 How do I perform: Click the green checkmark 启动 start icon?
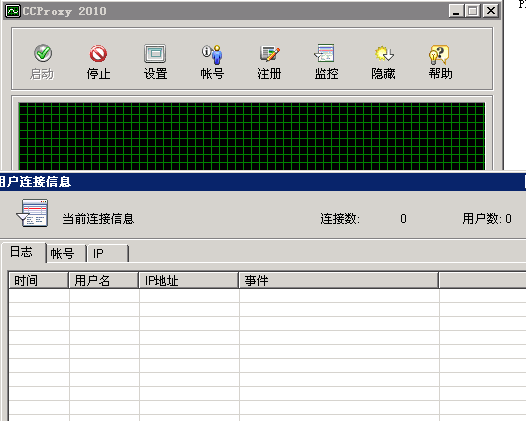coord(42,54)
